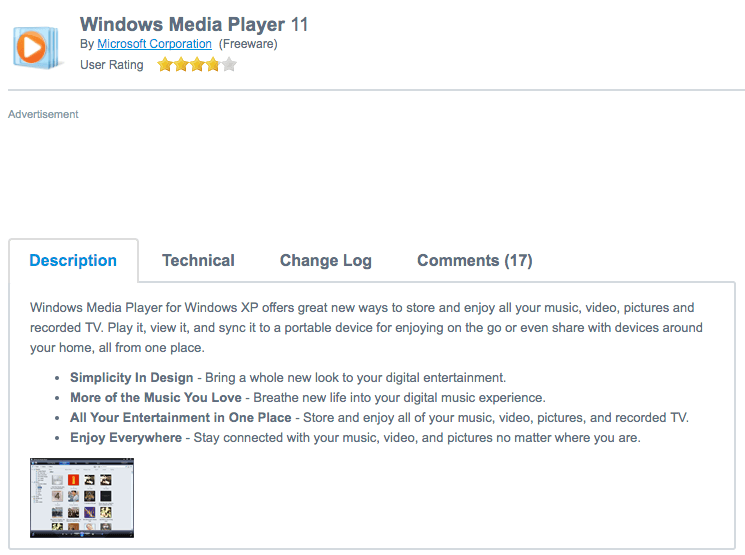745x555 pixels.
Task: Click the Windows XP description paragraph
Action: (x=366, y=327)
